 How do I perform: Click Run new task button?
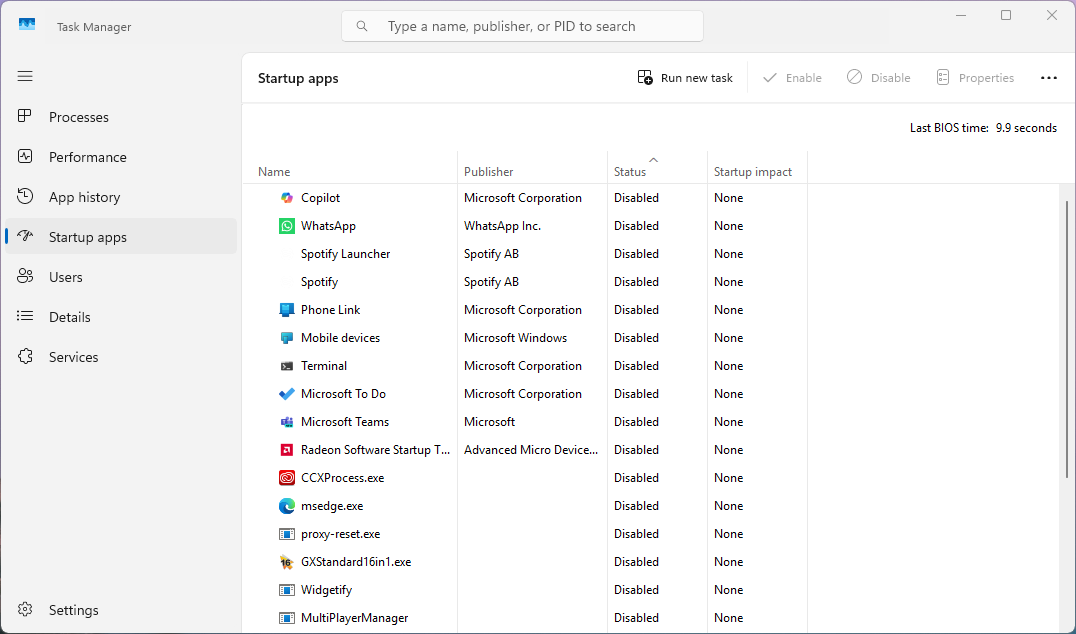click(x=685, y=78)
